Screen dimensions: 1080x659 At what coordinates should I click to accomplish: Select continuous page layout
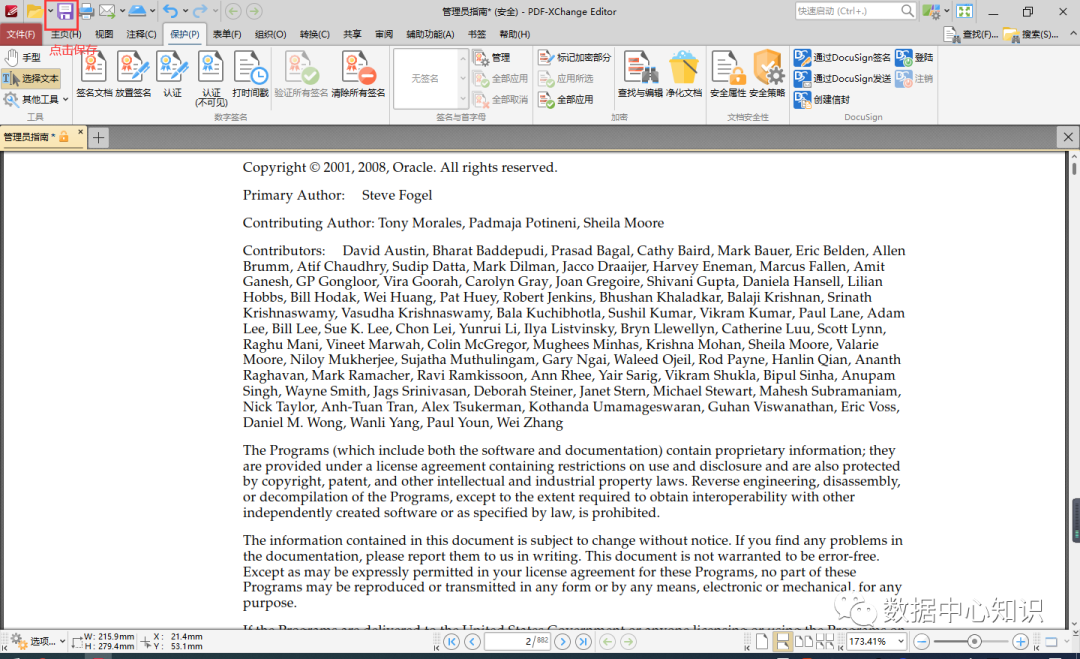tap(782, 642)
